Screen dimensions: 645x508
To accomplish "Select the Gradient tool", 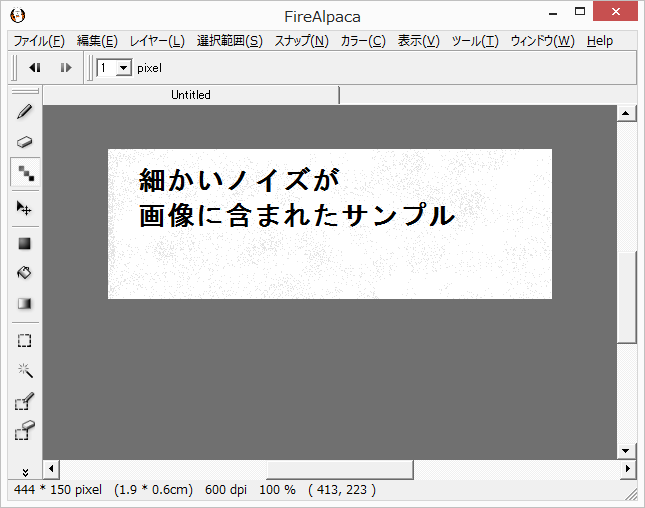I will (25, 304).
